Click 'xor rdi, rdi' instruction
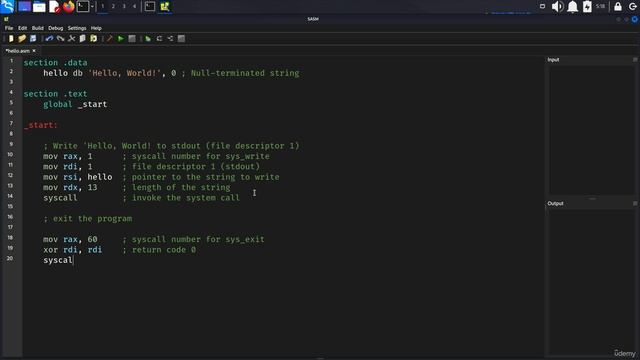Image resolution: width=640 pixels, height=360 pixels. point(73,250)
